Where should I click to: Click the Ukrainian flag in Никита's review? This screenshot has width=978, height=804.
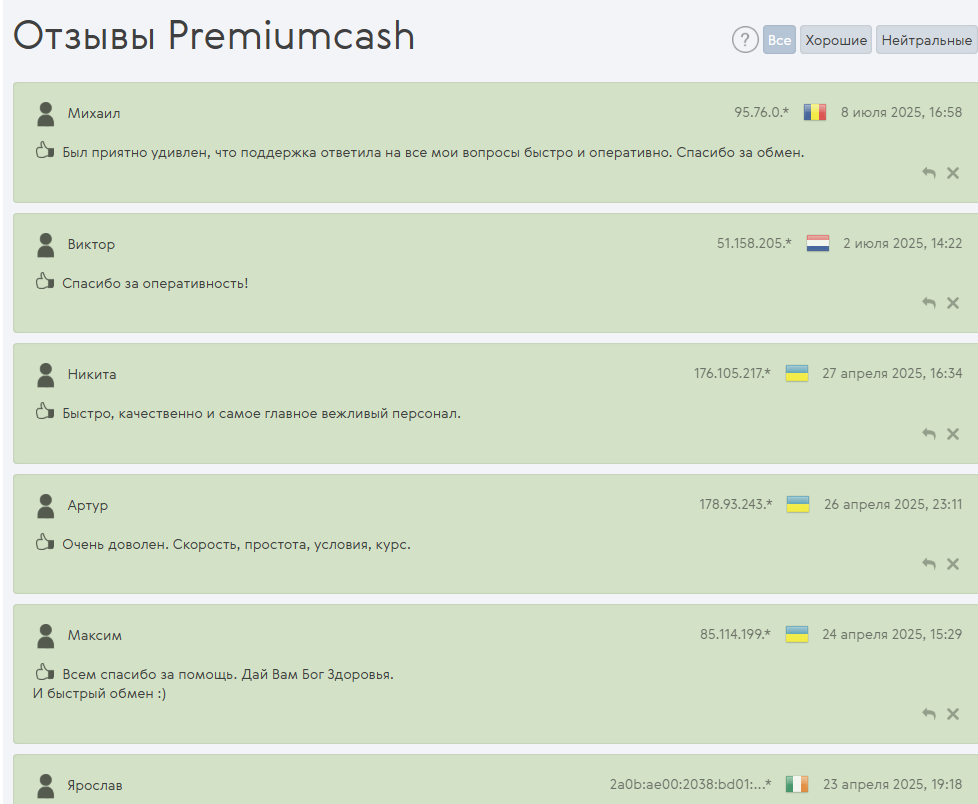(797, 373)
